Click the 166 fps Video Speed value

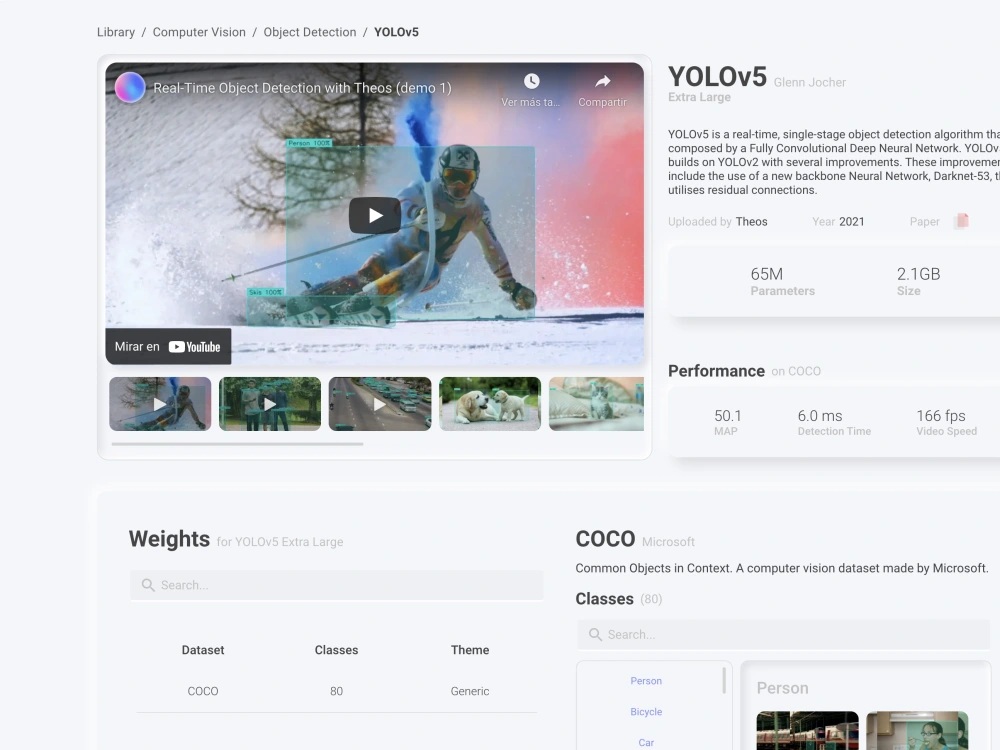[x=941, y=416]
